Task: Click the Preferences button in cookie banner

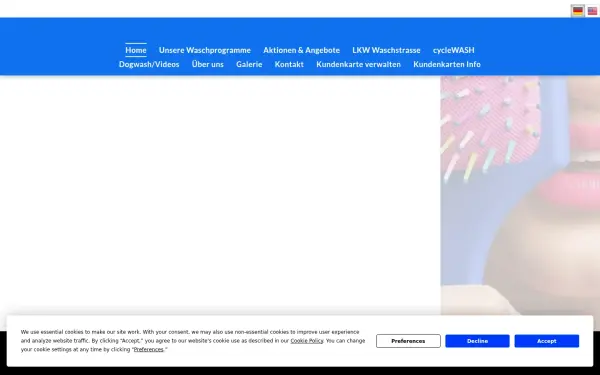Action: tap(408, 341)
